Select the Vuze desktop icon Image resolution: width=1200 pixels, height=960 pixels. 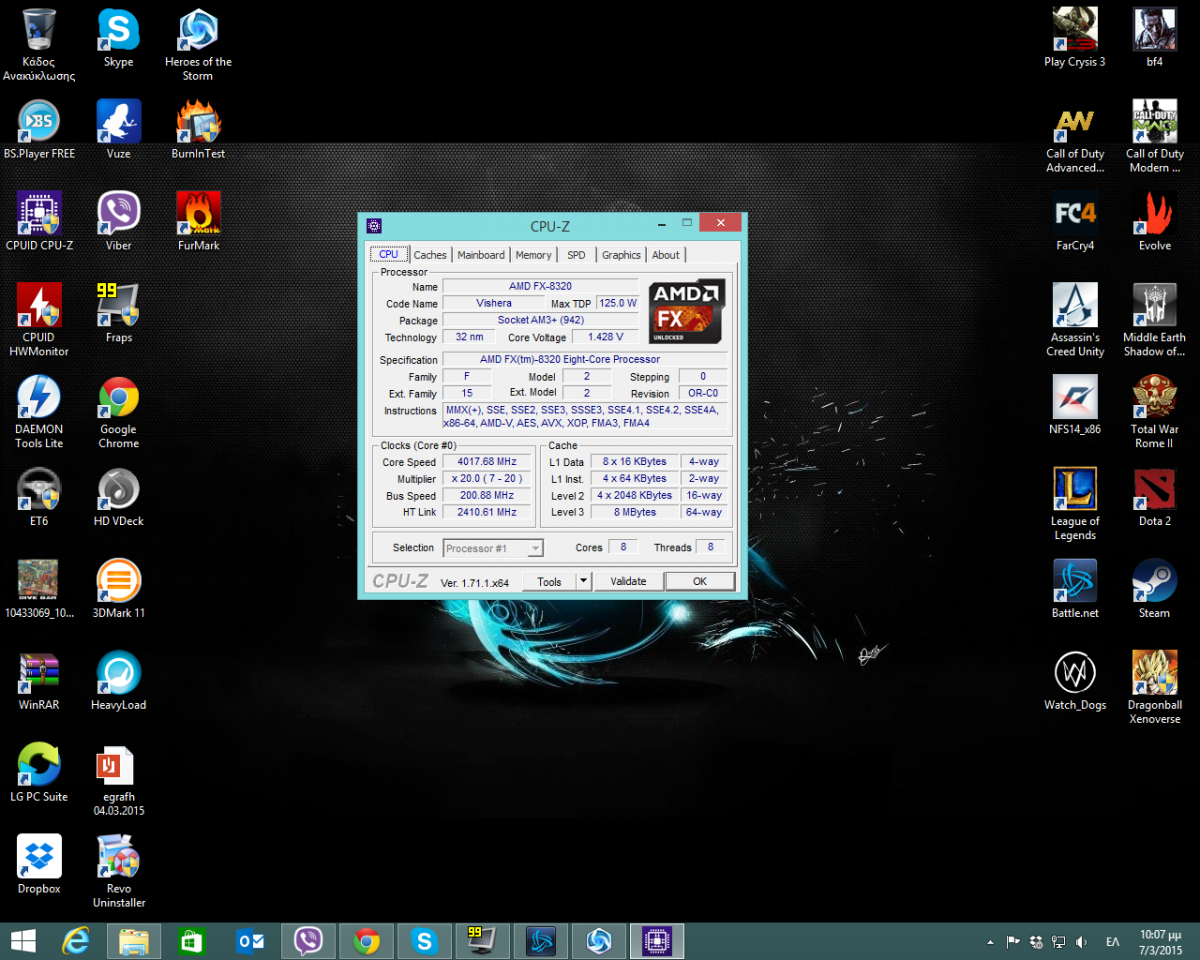[x=119, y=130]
